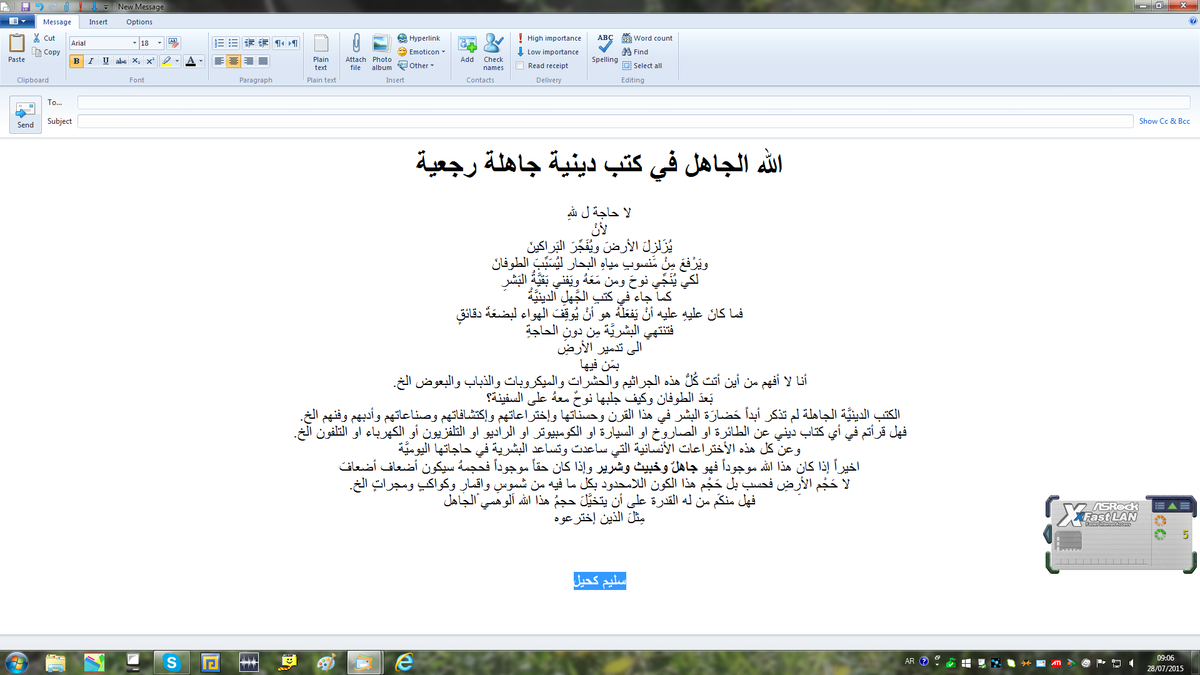Click the yellow highlight color swatch

click(x=166, y=61)
